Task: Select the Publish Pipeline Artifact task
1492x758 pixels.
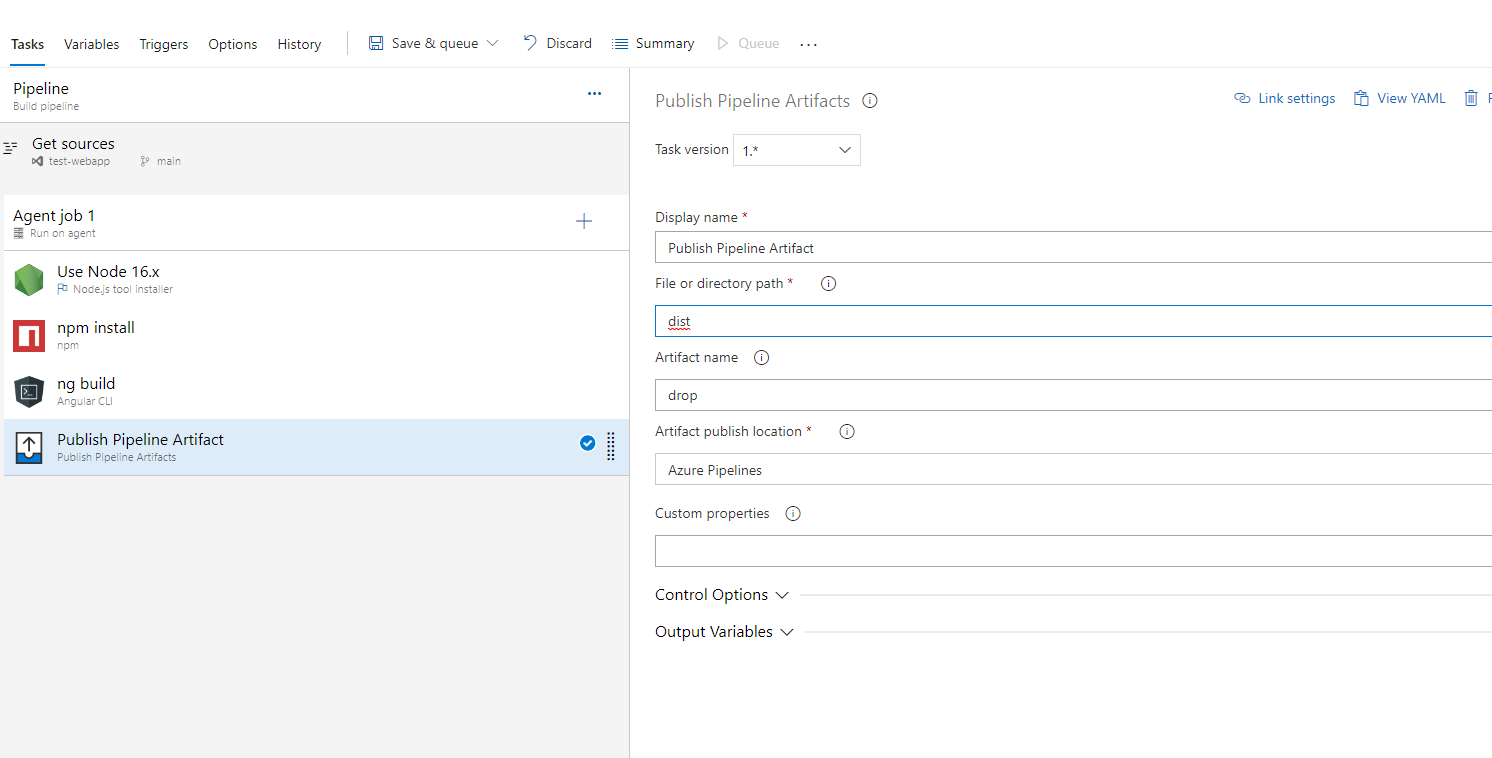Action: click(317, 447)
